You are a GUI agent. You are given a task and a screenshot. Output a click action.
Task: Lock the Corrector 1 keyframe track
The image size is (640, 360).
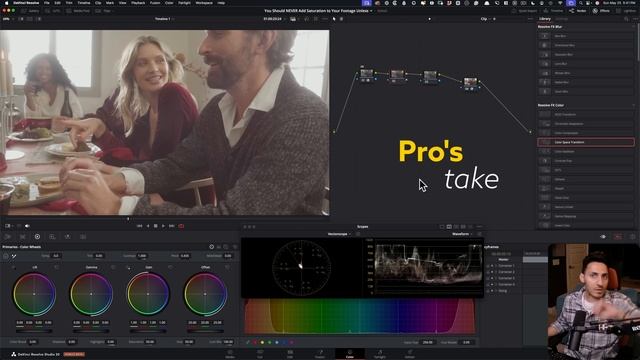[488, 266]
